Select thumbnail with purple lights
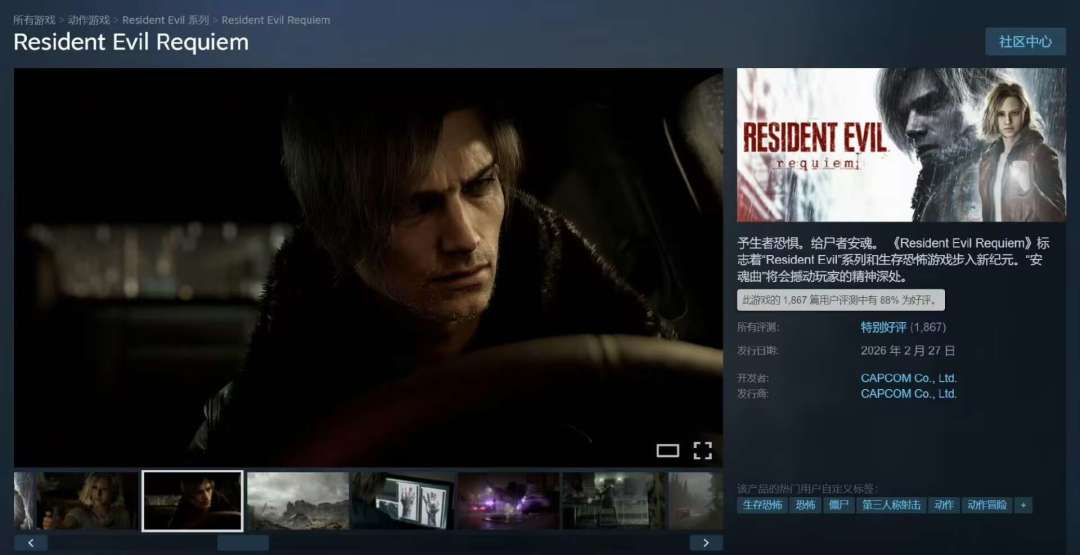Screen dimensions: 1080x555 click(508, 501)
